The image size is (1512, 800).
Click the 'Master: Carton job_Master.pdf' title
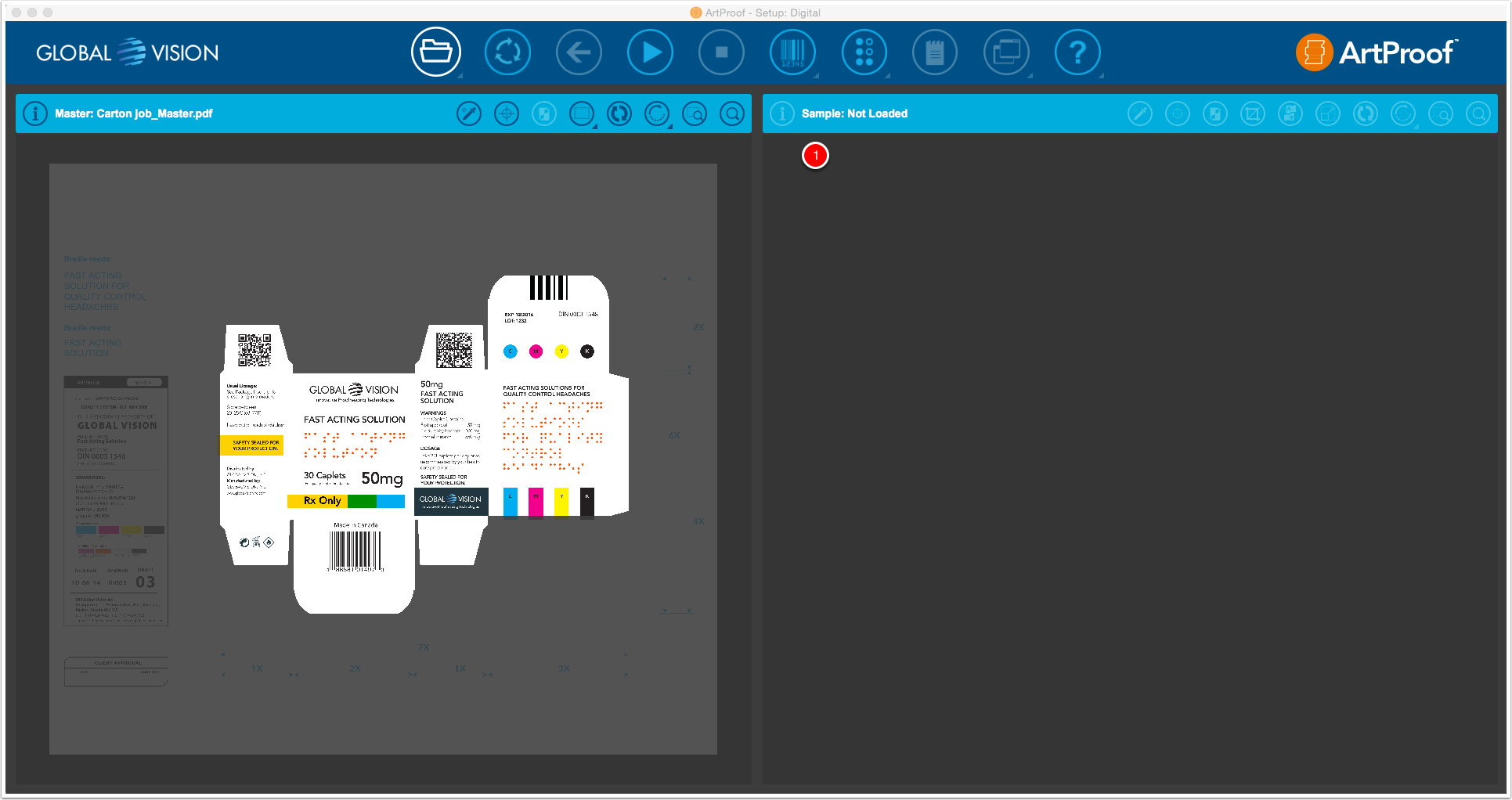pyautogui.click(x=134, y=114)
